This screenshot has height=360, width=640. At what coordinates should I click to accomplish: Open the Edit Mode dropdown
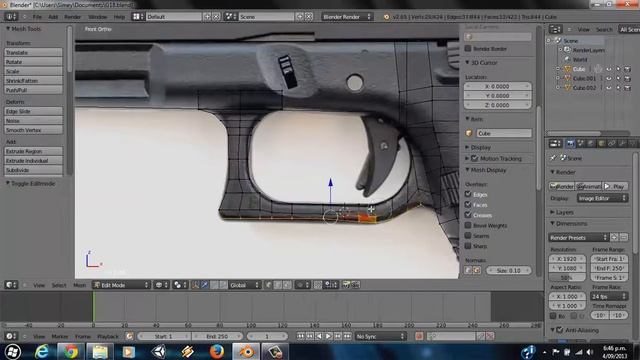click(121, 285)
